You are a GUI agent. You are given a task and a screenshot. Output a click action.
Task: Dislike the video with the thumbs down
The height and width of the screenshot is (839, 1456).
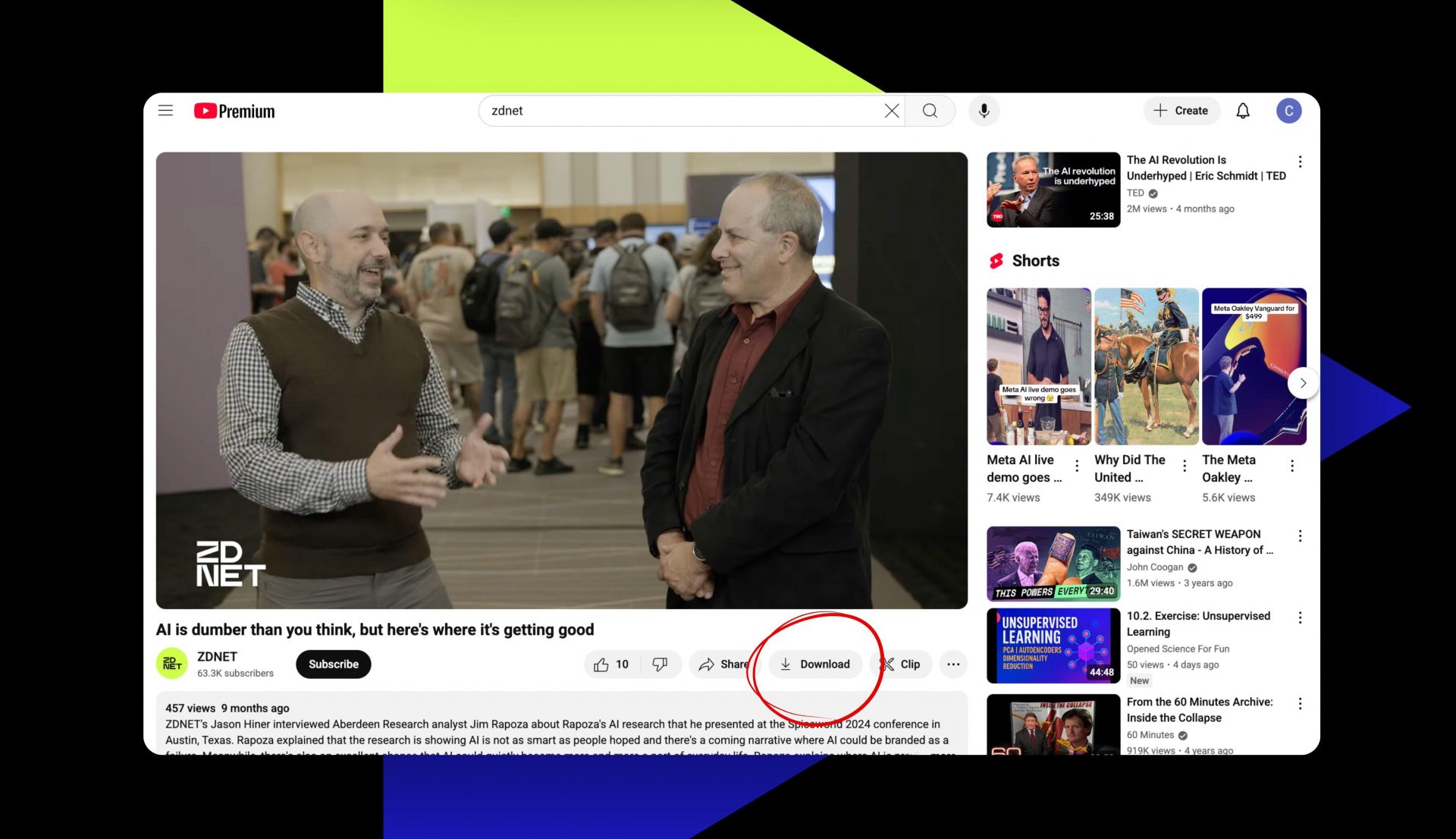[659, 664]
